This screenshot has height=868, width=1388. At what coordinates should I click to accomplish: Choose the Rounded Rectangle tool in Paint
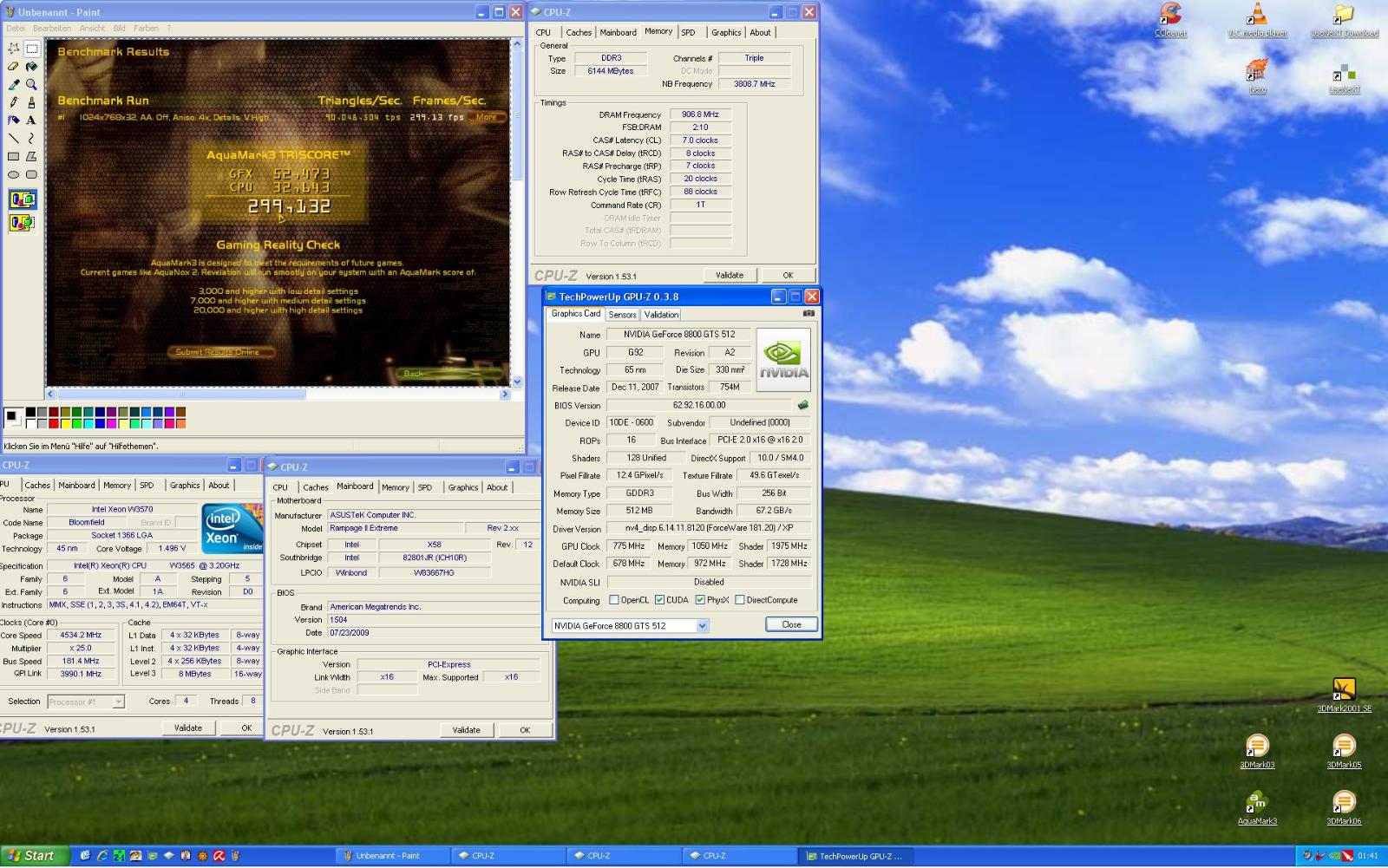coord(31,174)
